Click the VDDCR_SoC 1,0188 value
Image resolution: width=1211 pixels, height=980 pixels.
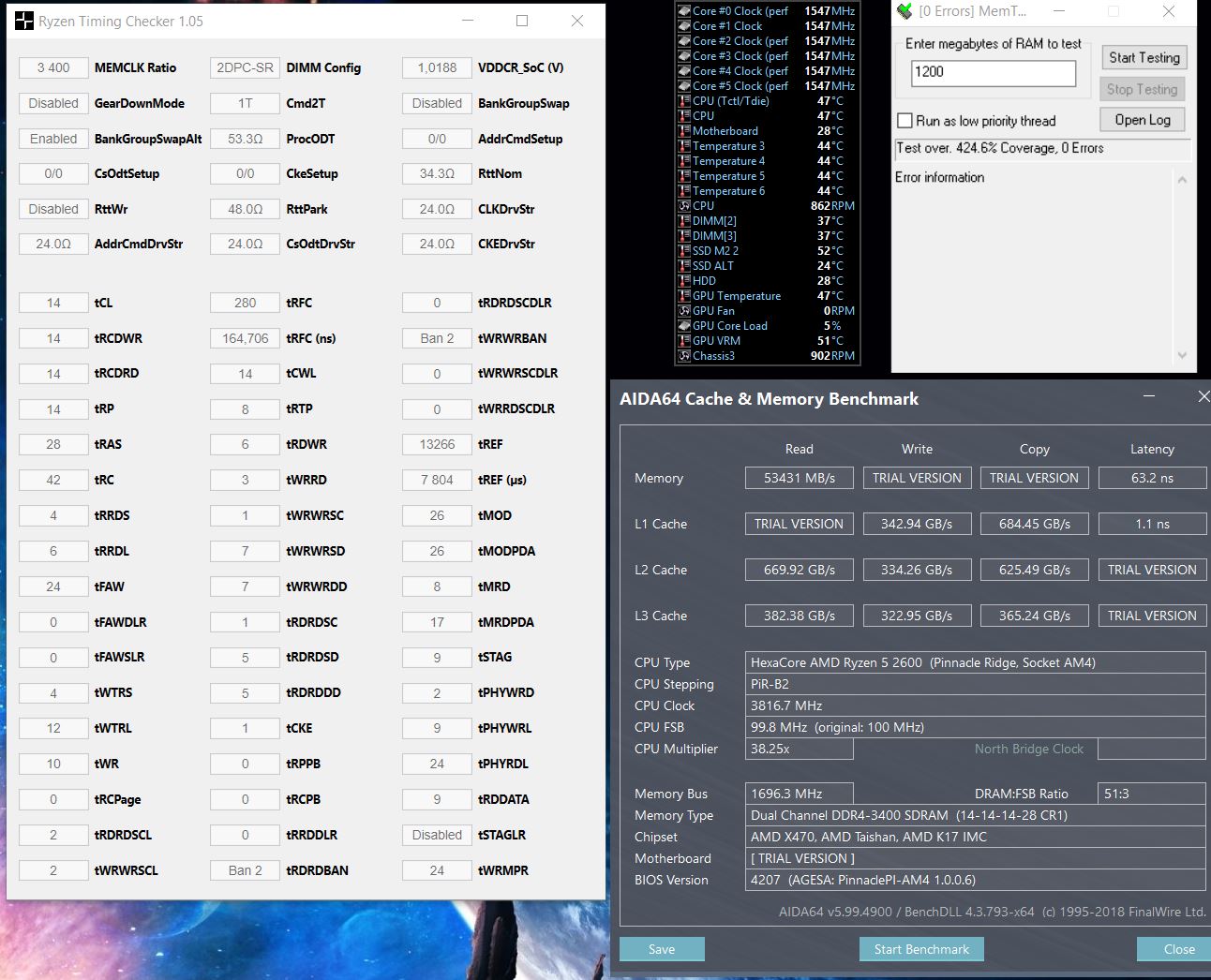(437, 67)
